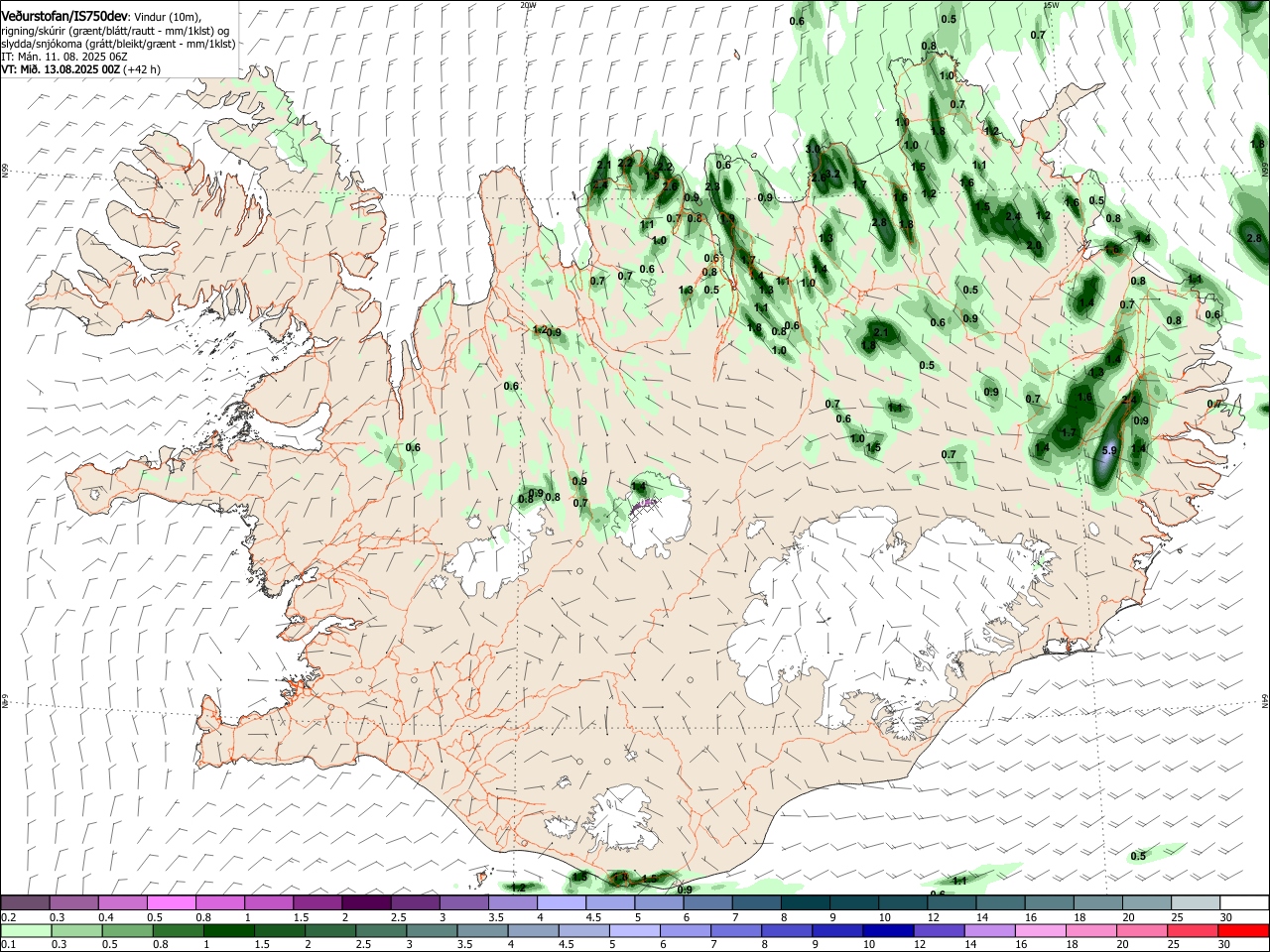Click the pink 0.5 swatch in the snow legend
Screen dimensions: 1270x952
(x=171, y=903)
